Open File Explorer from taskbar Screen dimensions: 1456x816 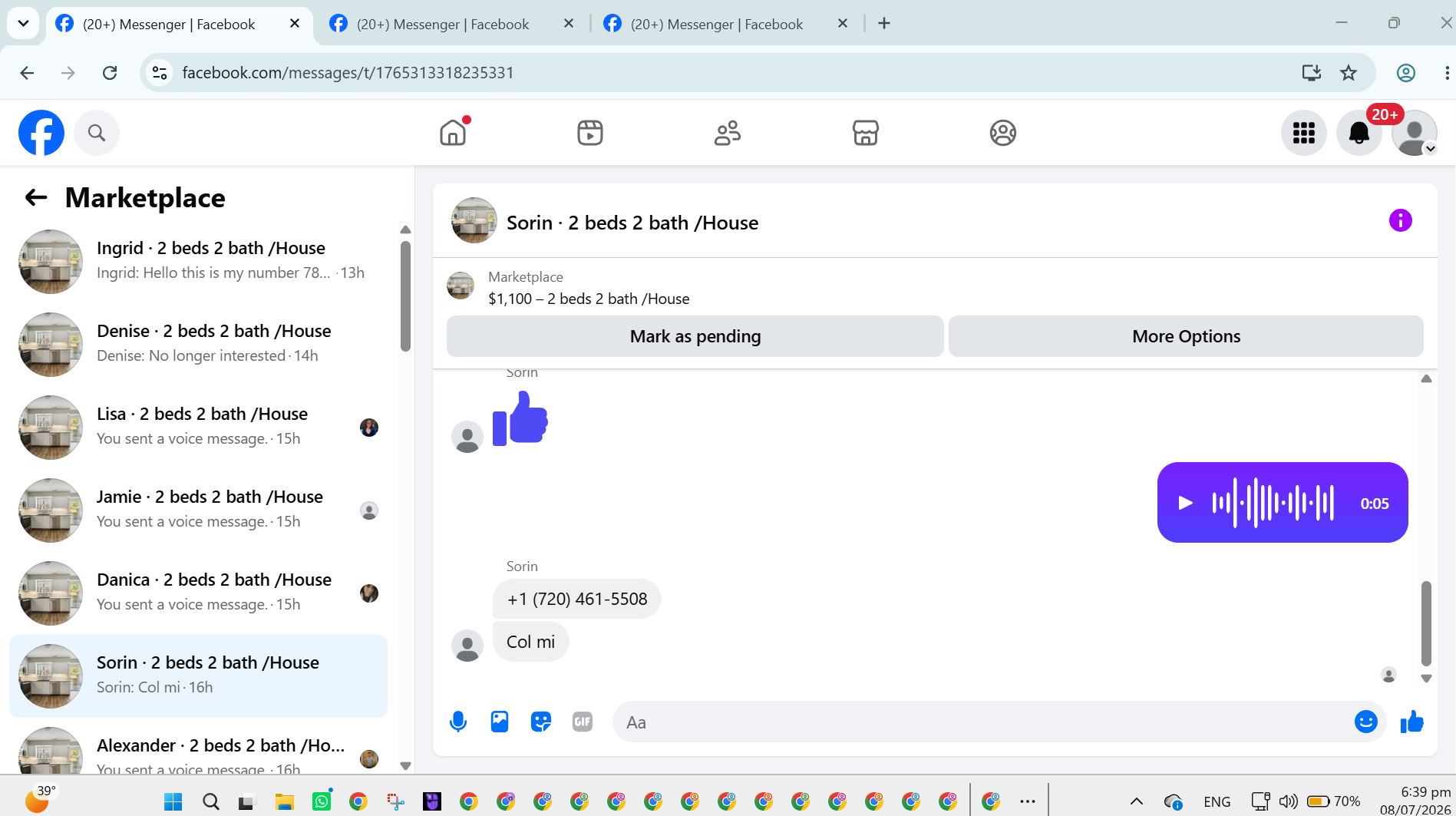coord(285,801)
